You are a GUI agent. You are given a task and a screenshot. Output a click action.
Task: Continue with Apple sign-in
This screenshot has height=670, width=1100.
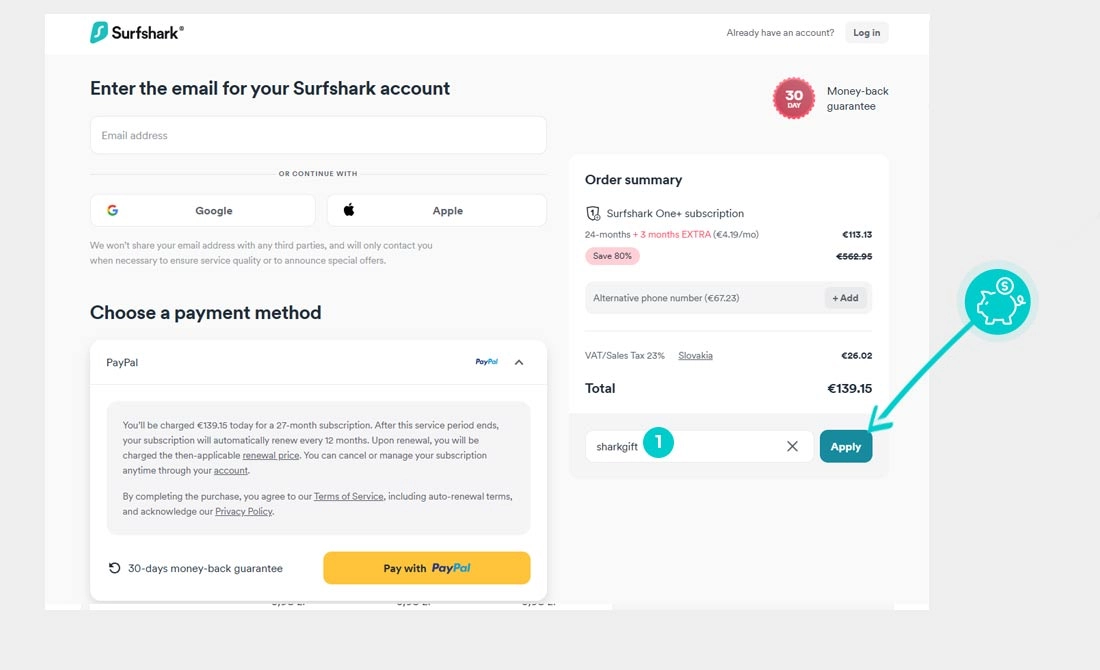point(437,211)
